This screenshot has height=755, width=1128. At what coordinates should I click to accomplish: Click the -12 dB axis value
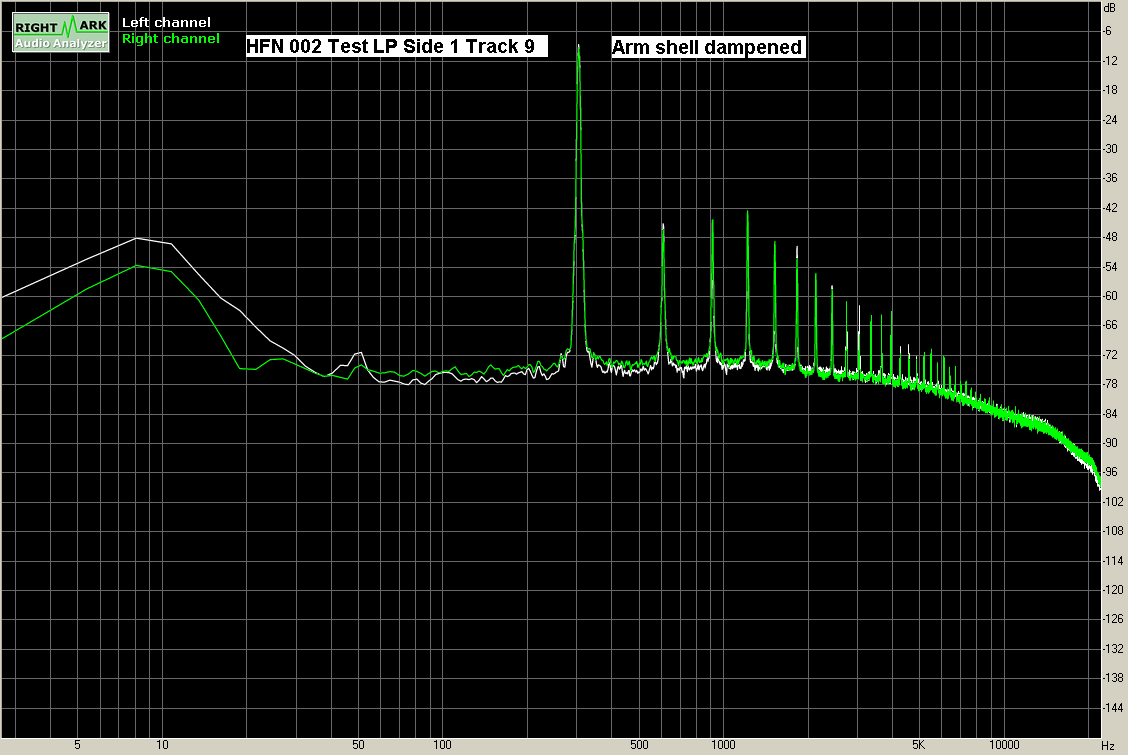point(1111,60)
